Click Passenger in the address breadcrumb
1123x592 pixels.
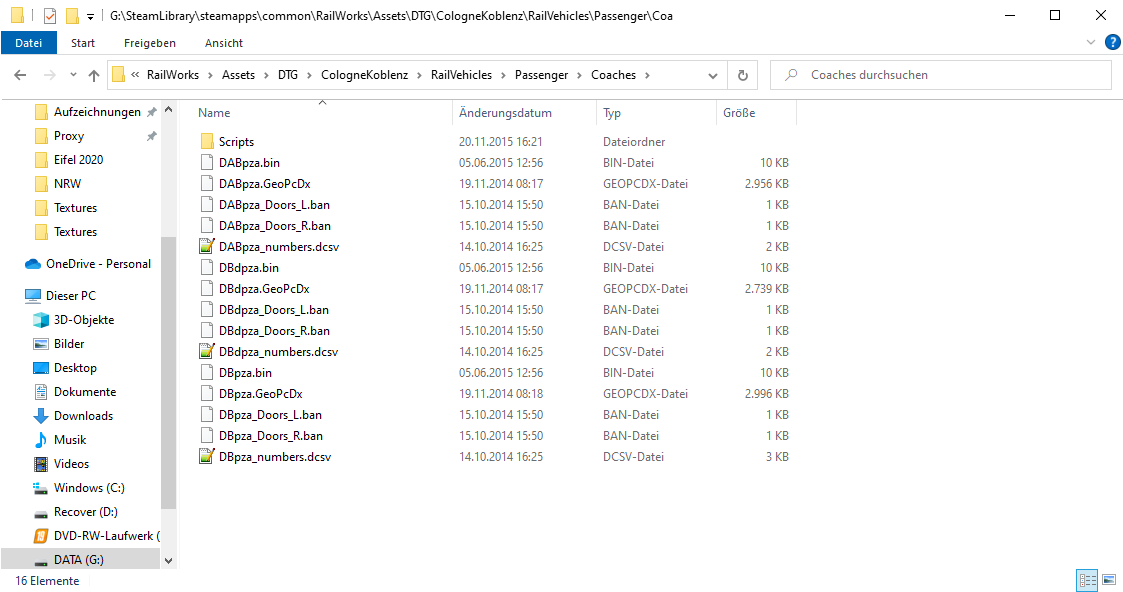(x=541, y=74)
